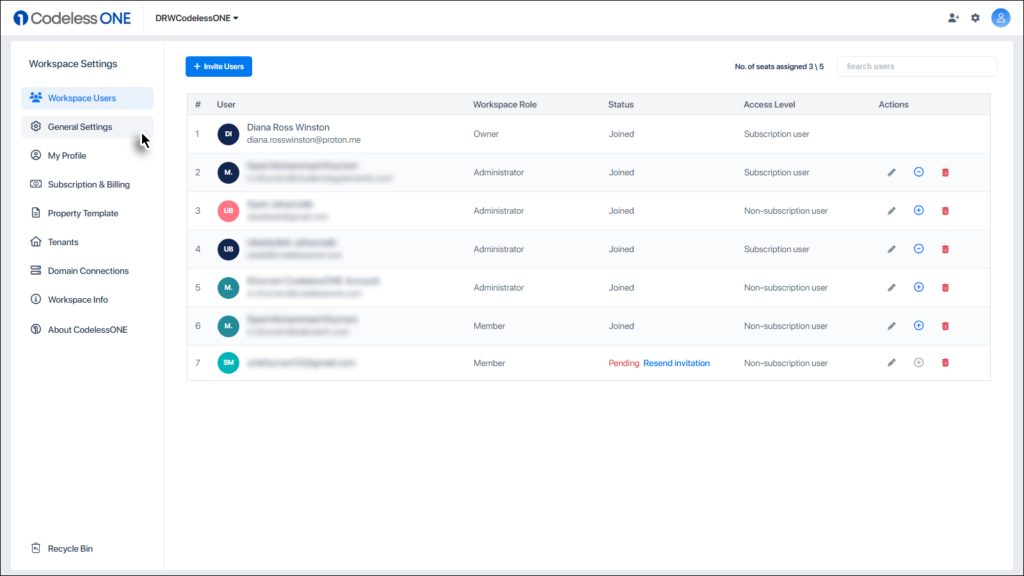Click the Codeless ONE logo
The height and width of the screenshot is (576, 1024).
[x=72, y=18]
